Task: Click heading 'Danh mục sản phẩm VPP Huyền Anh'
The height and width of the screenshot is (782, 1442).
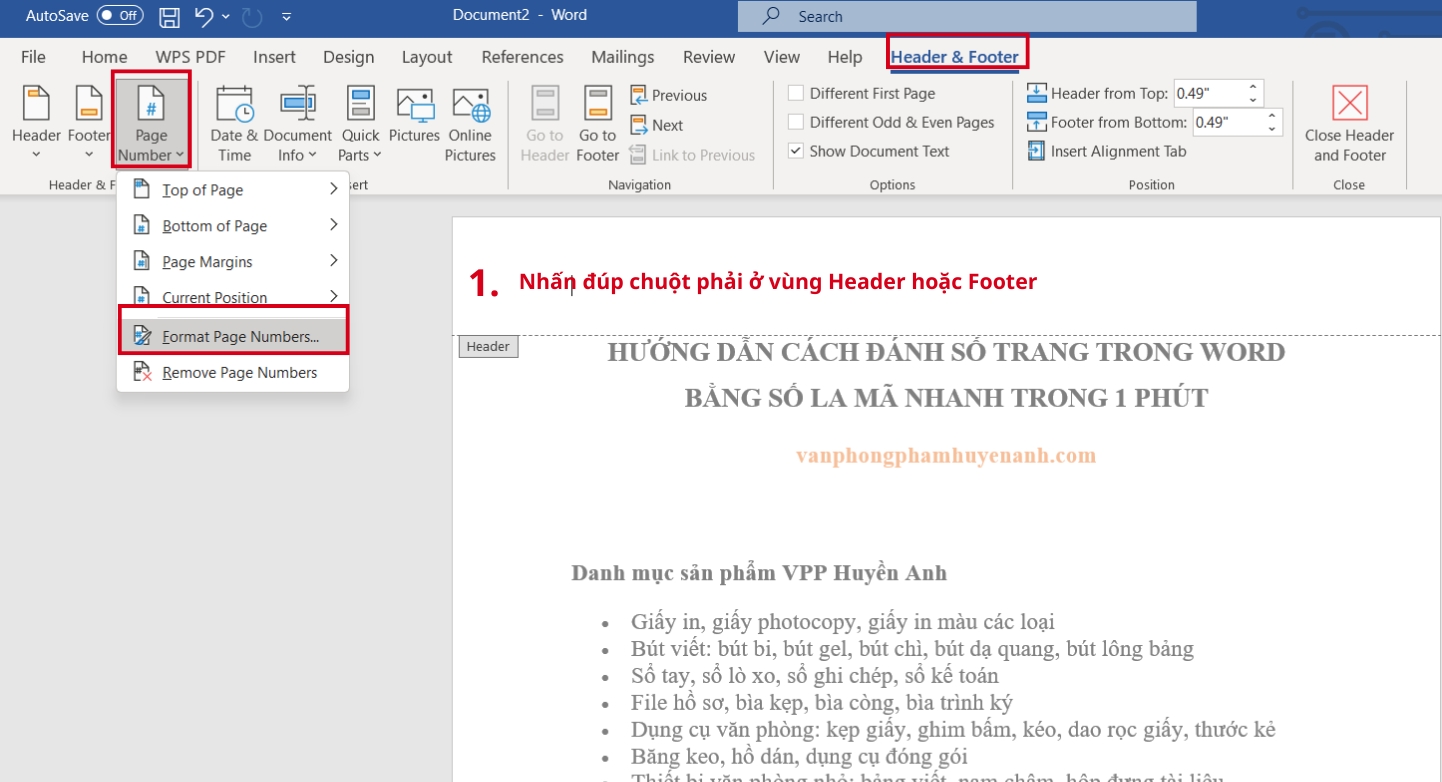Action: point(759,573)
